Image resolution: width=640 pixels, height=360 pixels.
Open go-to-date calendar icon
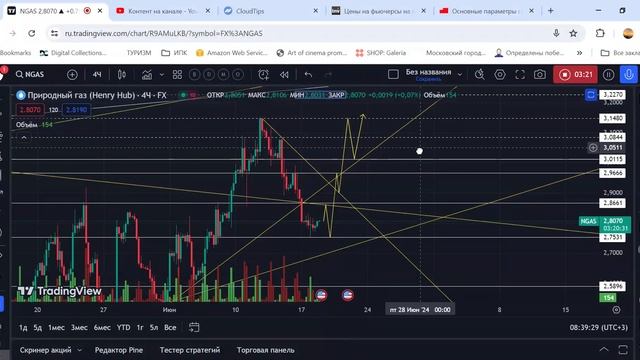pos(194,327)
